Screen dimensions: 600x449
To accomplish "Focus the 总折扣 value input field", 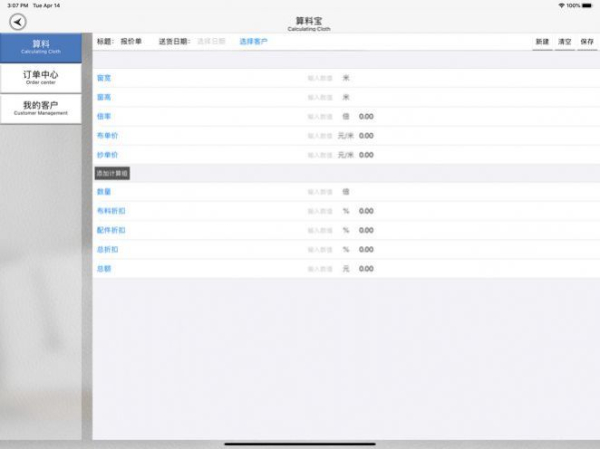I will tap(320, 250).
